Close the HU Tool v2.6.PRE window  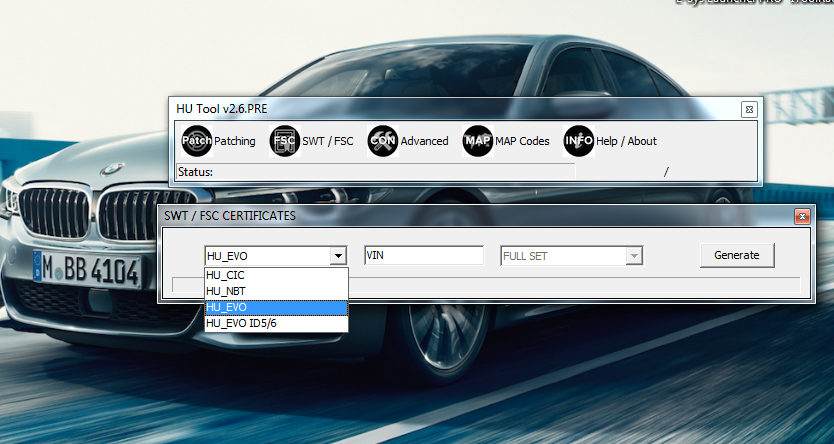click(749, 108)
